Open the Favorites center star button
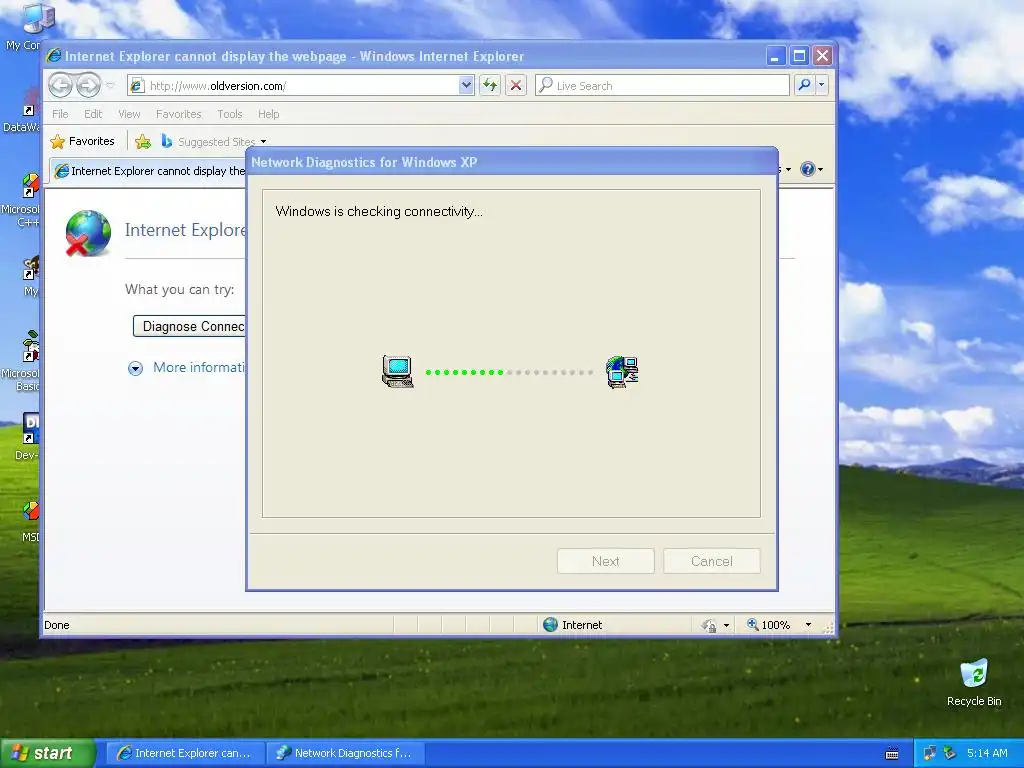Screen dimensions: 1024x768 [82, 141]
